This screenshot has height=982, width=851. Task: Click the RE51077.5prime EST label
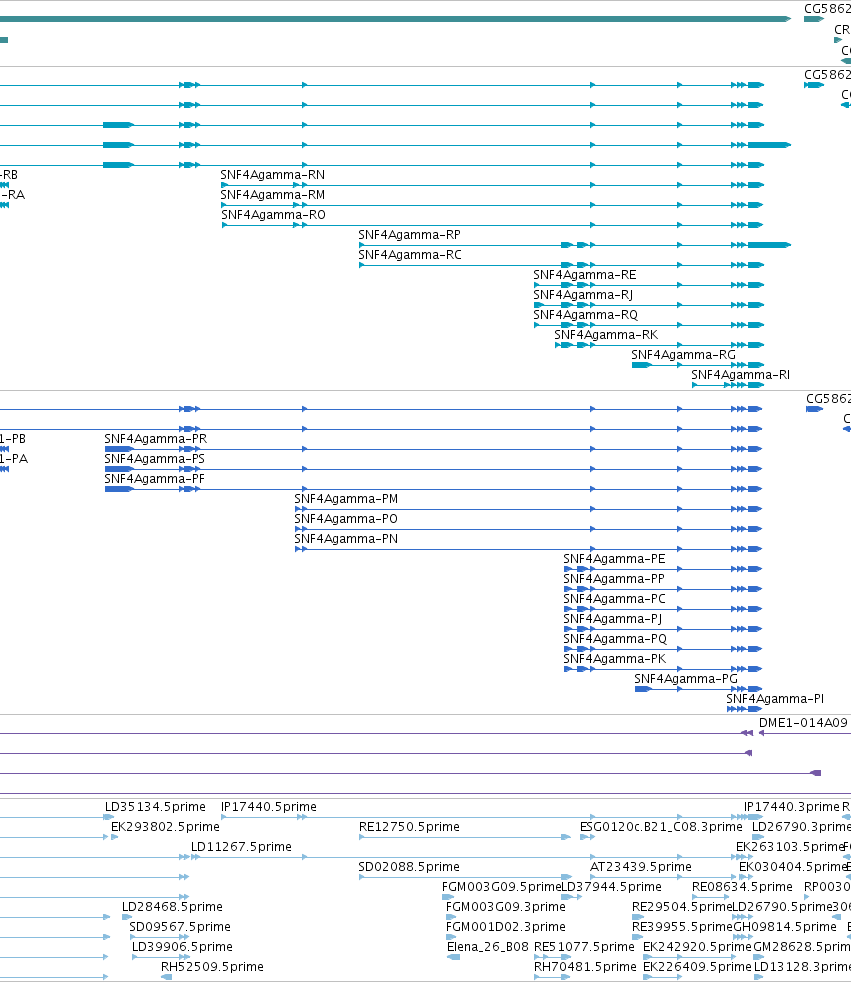tap(584, 948)
